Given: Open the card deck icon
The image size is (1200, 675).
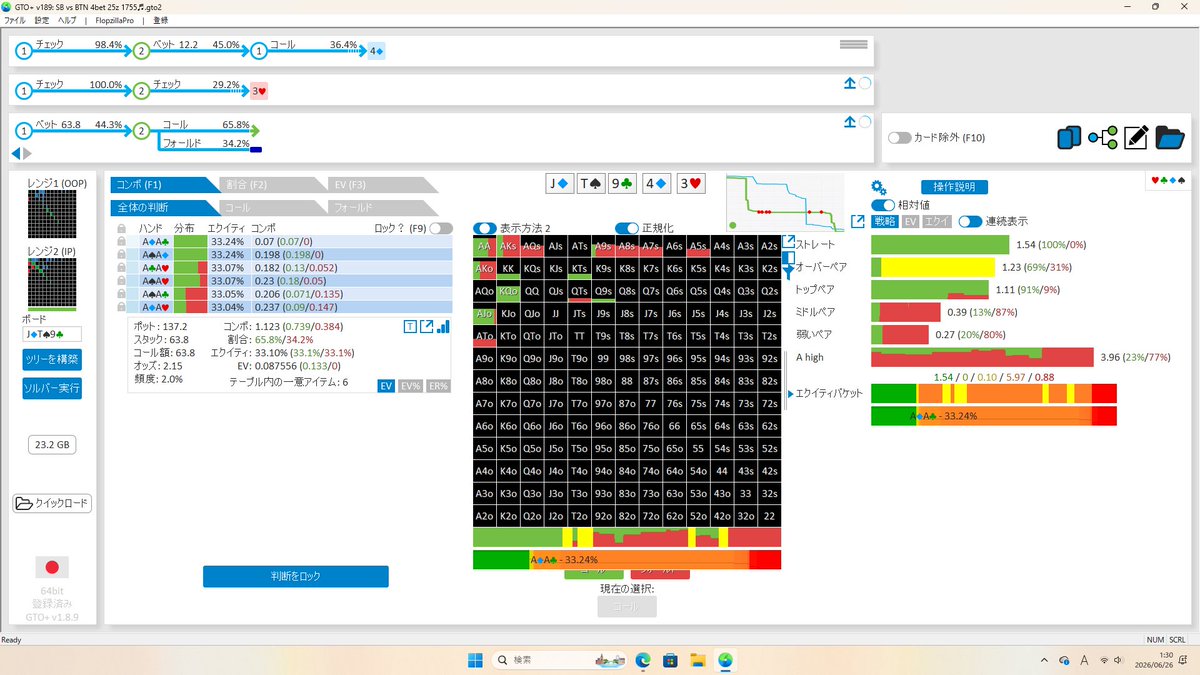Looking at the screenshot, I should 1069,137.
